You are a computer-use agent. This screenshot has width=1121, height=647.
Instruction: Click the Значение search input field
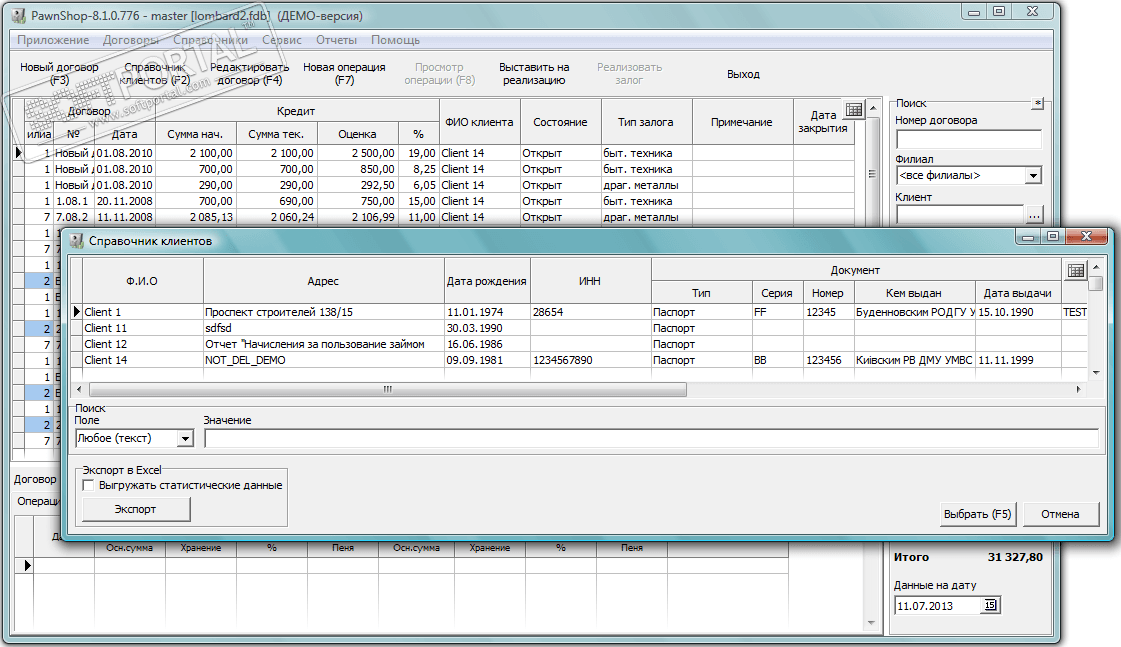pyautogui.click(x=651, y=438)
